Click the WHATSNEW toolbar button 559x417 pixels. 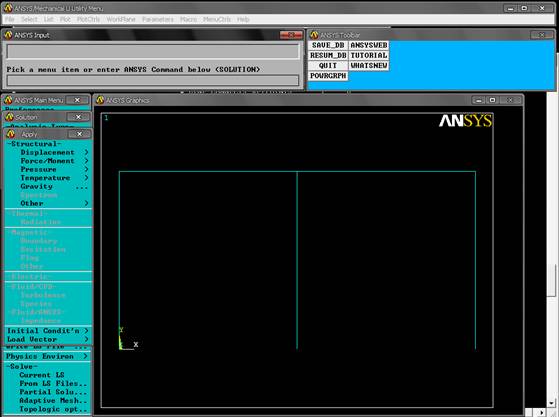[369, 66]
